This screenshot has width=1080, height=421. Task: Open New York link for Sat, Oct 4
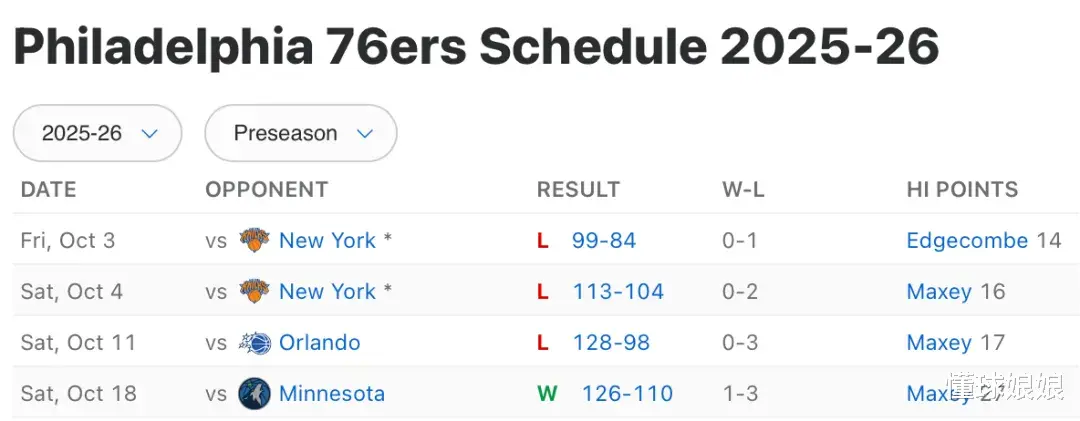[x=327, y=291]
